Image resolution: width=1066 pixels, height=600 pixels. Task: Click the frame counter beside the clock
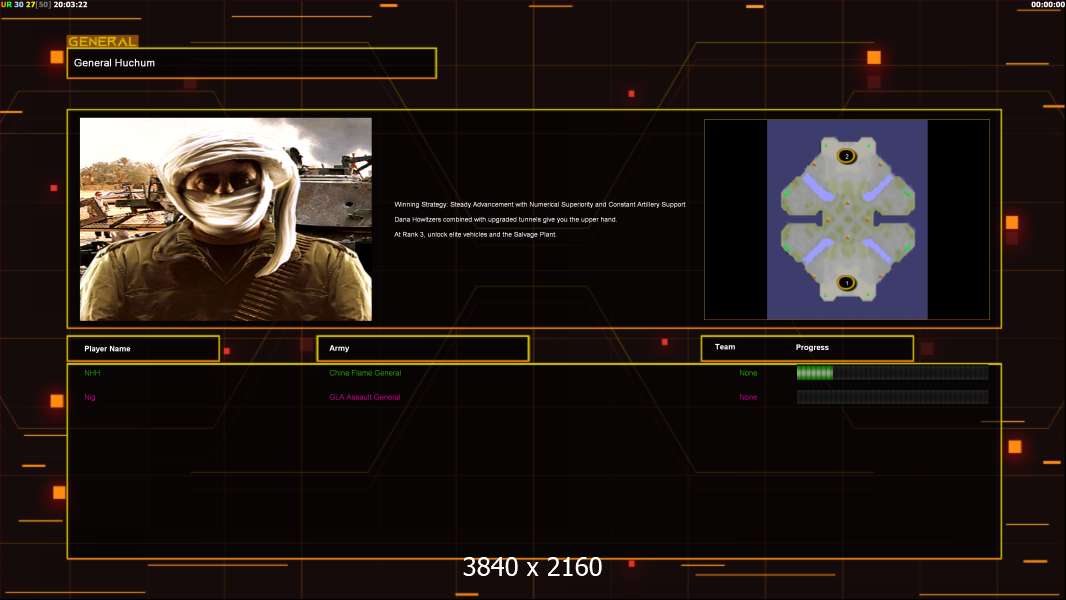pos(26,4)
